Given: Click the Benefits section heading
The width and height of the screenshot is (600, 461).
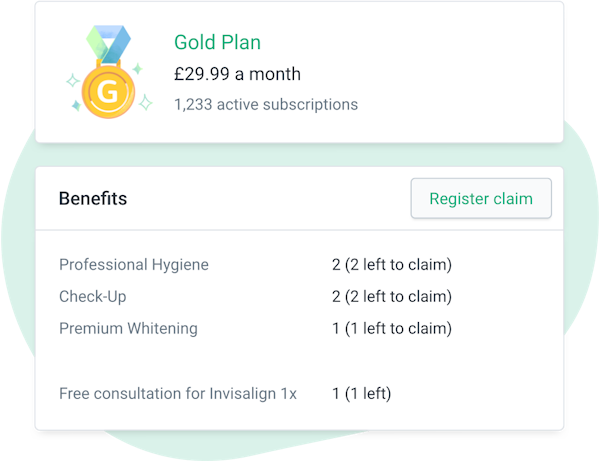Looking at the screenshot, I should coord(93,198).
